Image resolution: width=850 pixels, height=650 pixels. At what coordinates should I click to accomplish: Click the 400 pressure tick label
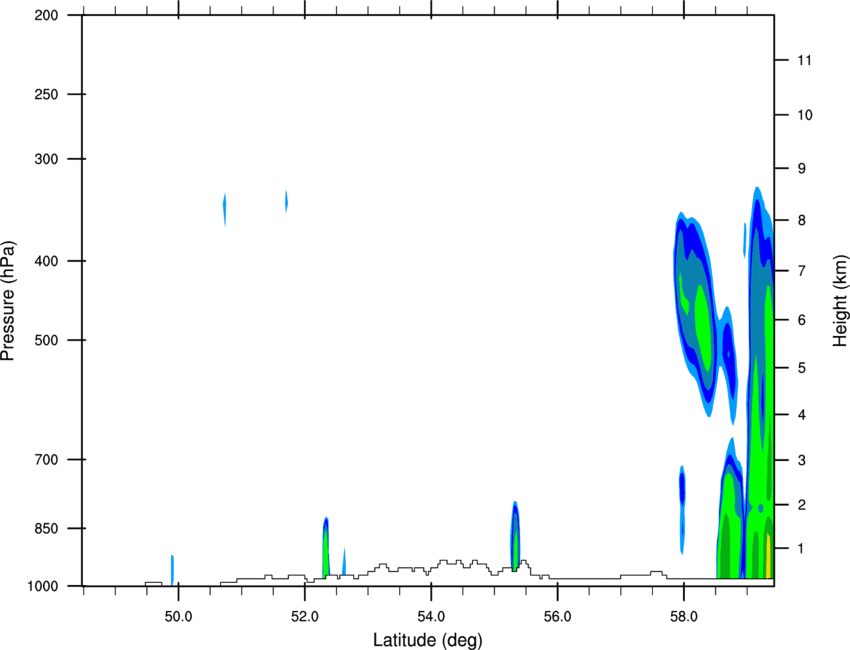tap(47, 261)
